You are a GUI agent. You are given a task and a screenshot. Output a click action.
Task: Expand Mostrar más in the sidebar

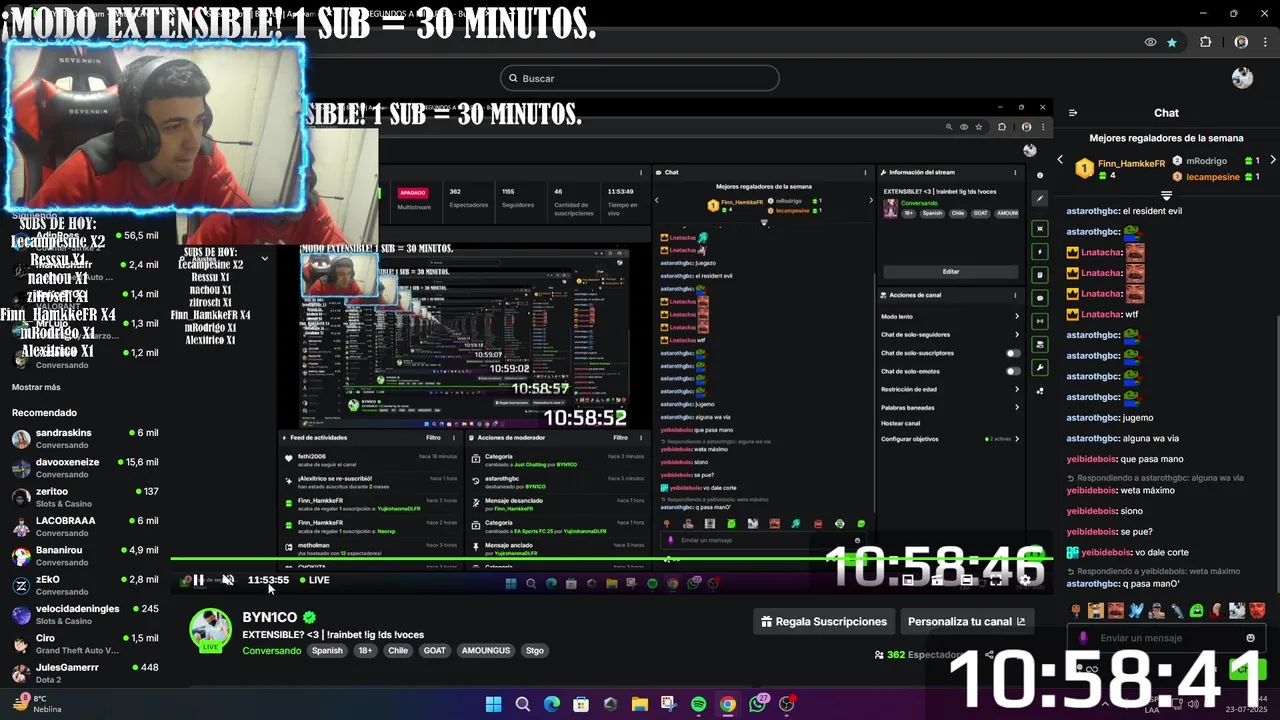tap(36, 387)
